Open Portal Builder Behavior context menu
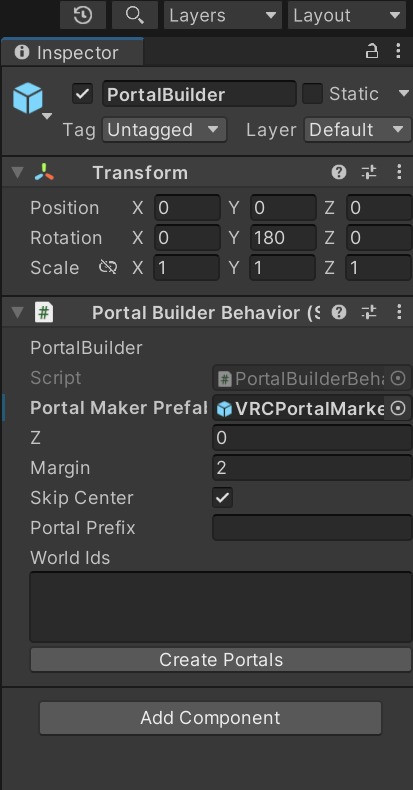 coord(399,313)
